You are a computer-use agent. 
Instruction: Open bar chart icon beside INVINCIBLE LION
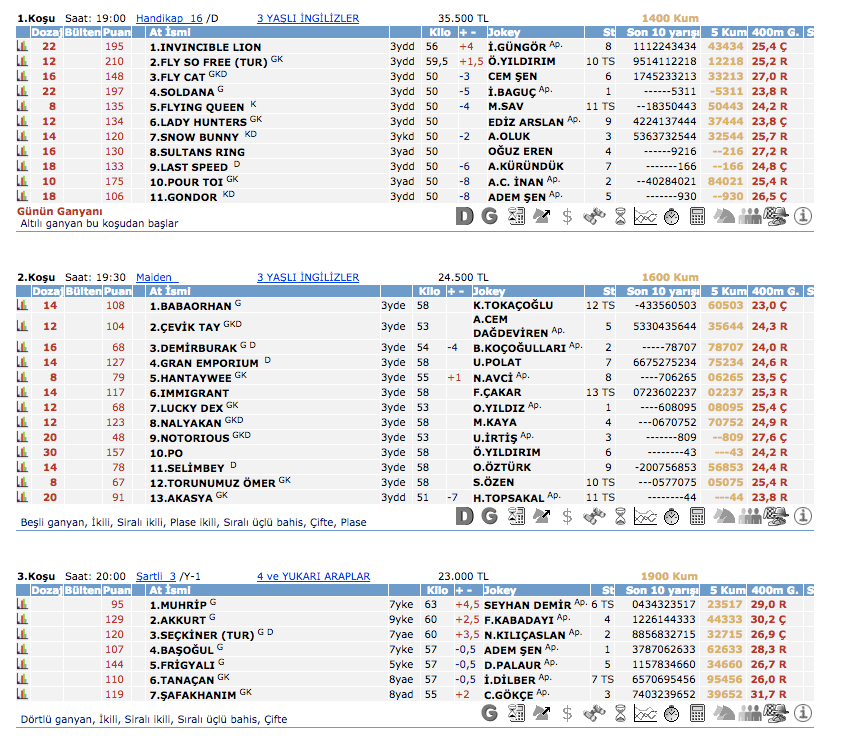tap(23, 47)
